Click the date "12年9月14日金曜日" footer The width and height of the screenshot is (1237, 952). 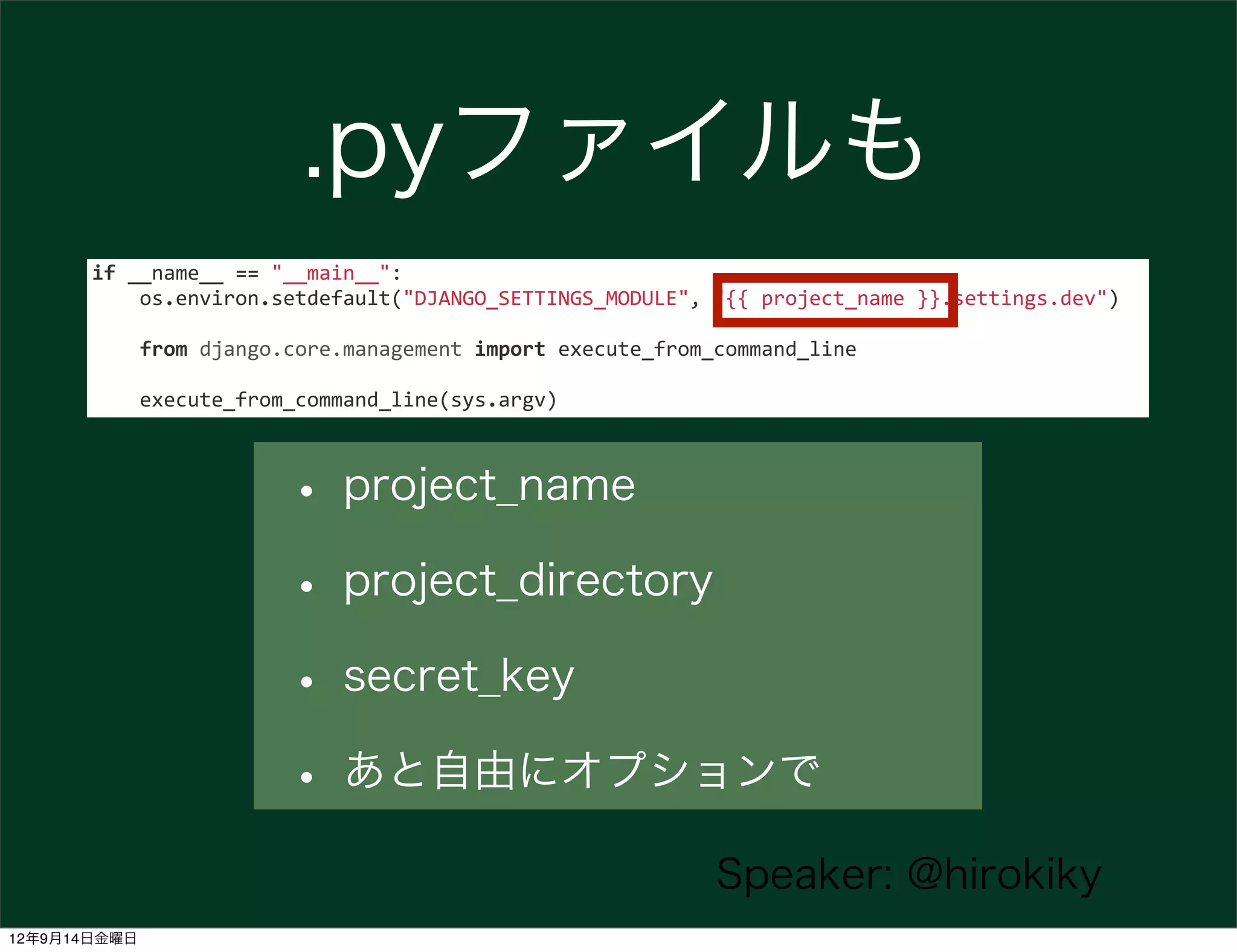(72, 939)
